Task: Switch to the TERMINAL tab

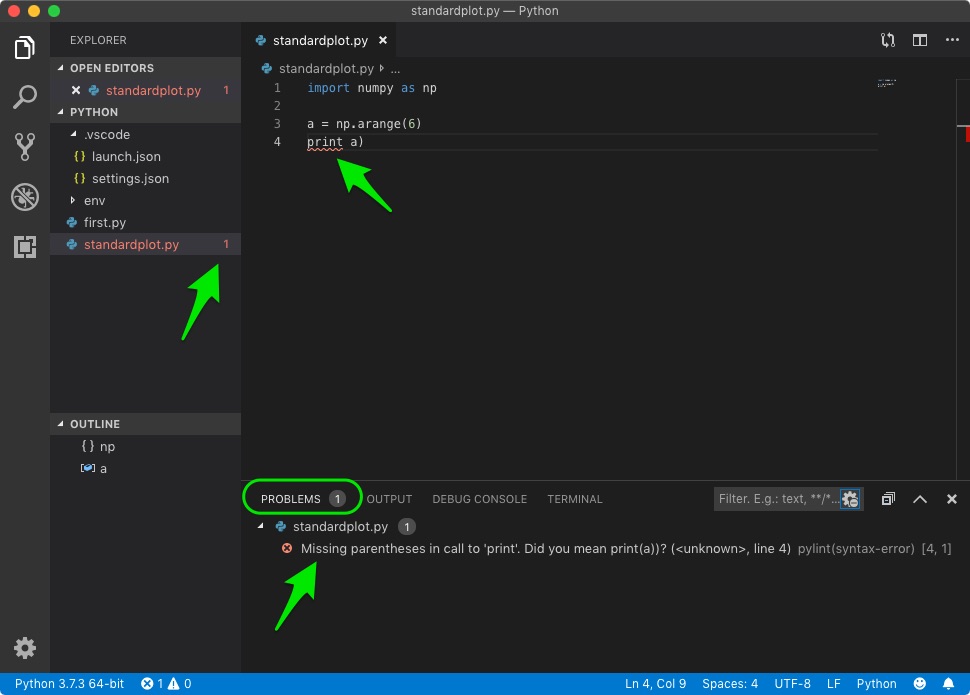Action: click(x=574, y=498)
